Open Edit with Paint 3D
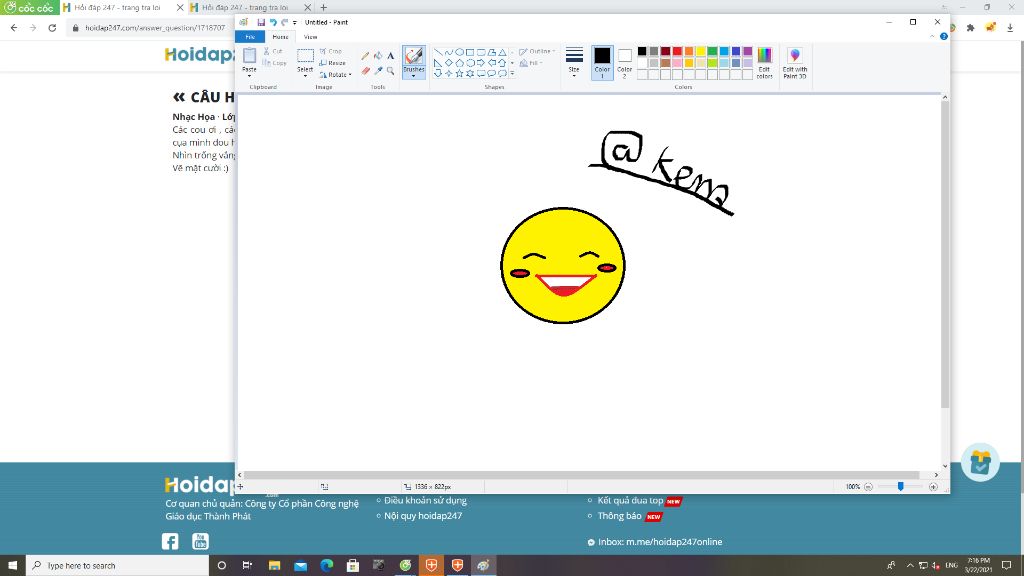Image resolution: width=1024 pixels, height=576 pixels. [x=795, y=63]
